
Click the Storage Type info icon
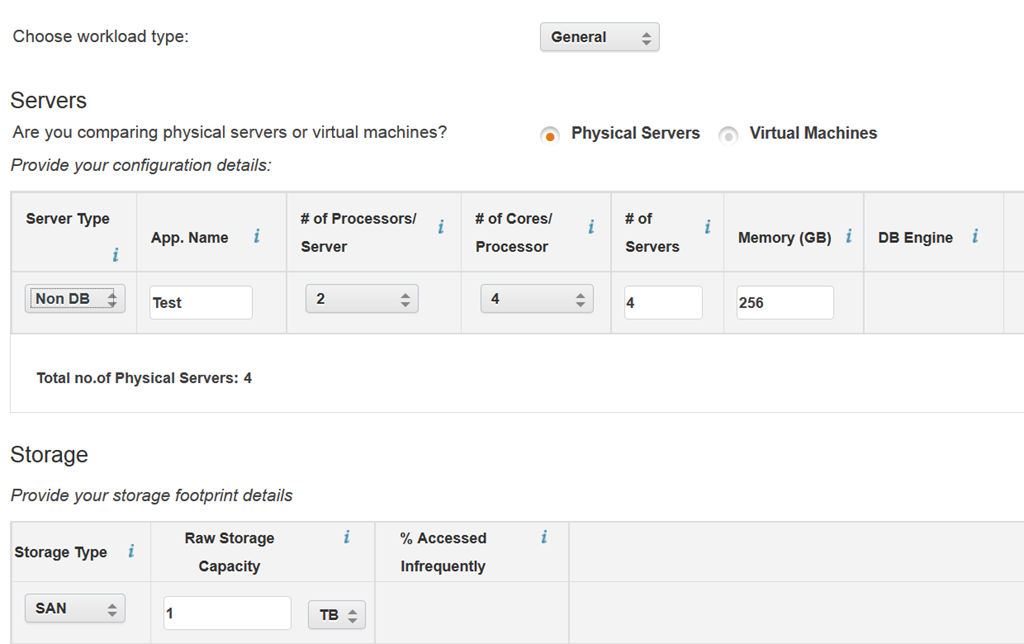(x=130, y=551)
